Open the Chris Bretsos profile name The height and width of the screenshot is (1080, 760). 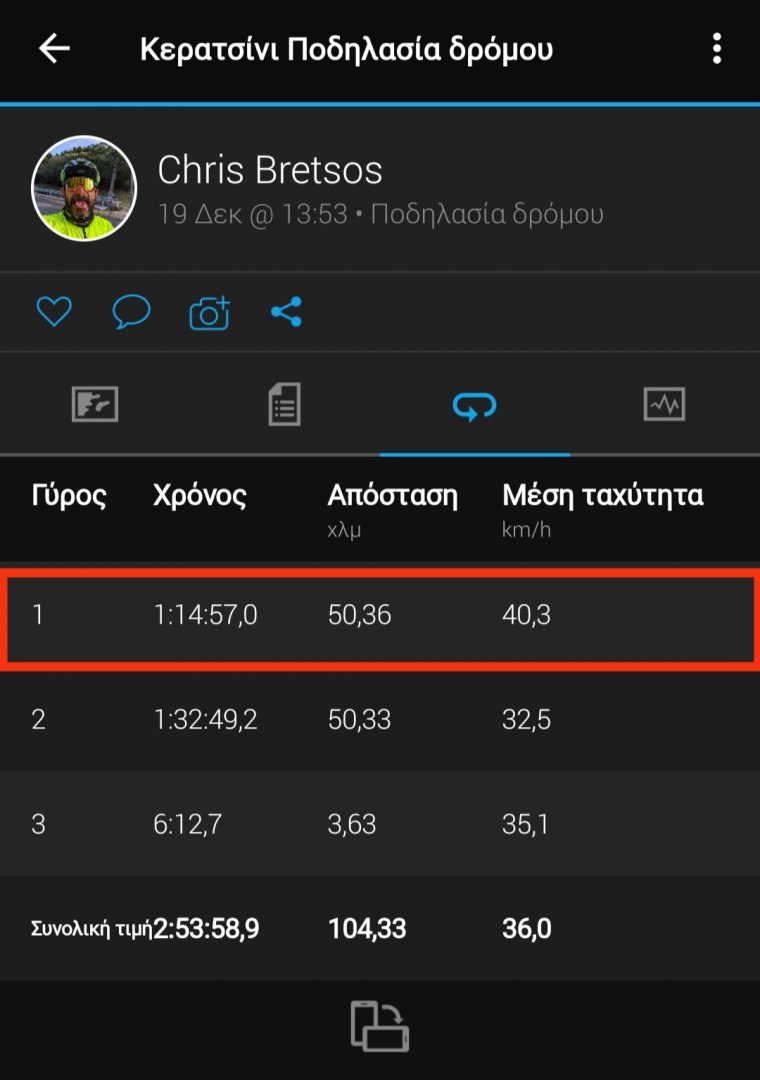click(270, 171)
